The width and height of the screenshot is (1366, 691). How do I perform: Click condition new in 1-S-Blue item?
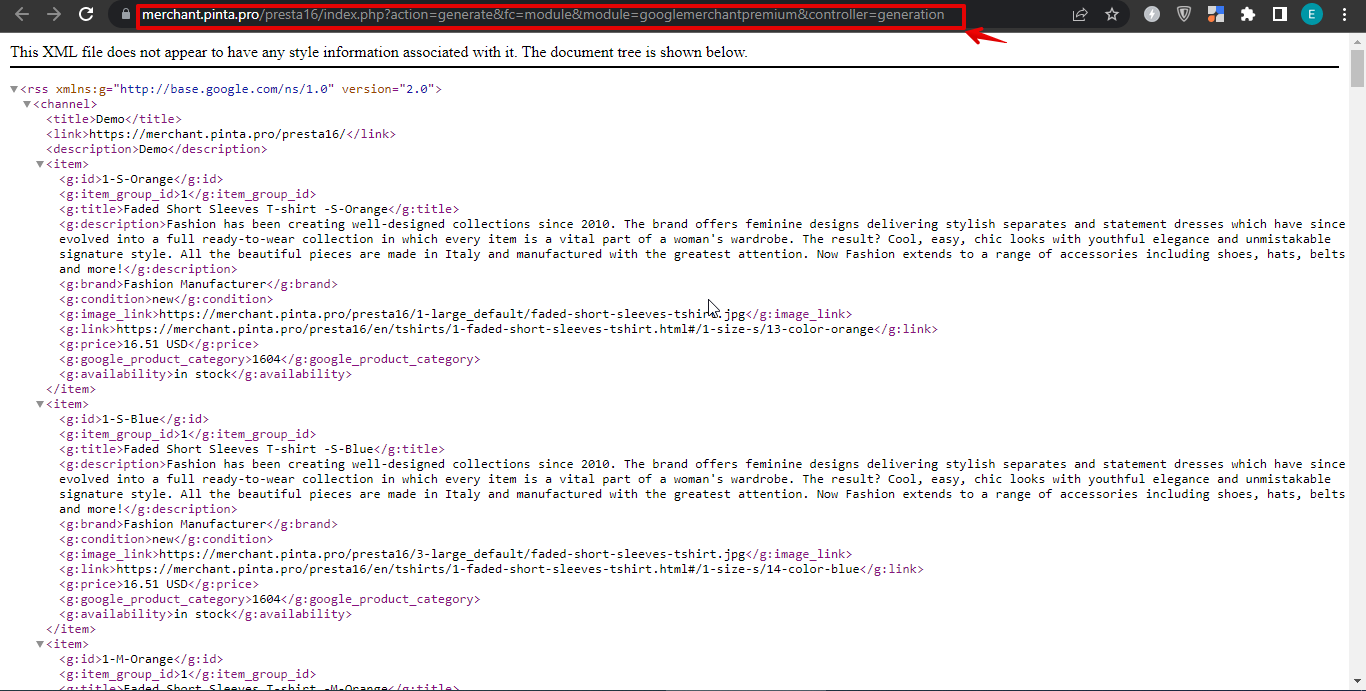(166, 539)
